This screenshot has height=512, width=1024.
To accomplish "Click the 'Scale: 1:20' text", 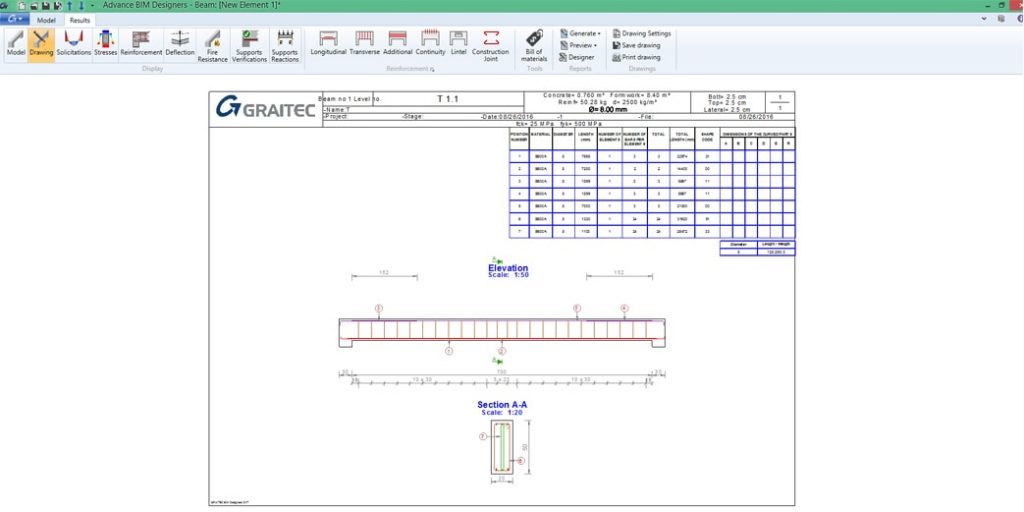I will [x=502, y=412].
